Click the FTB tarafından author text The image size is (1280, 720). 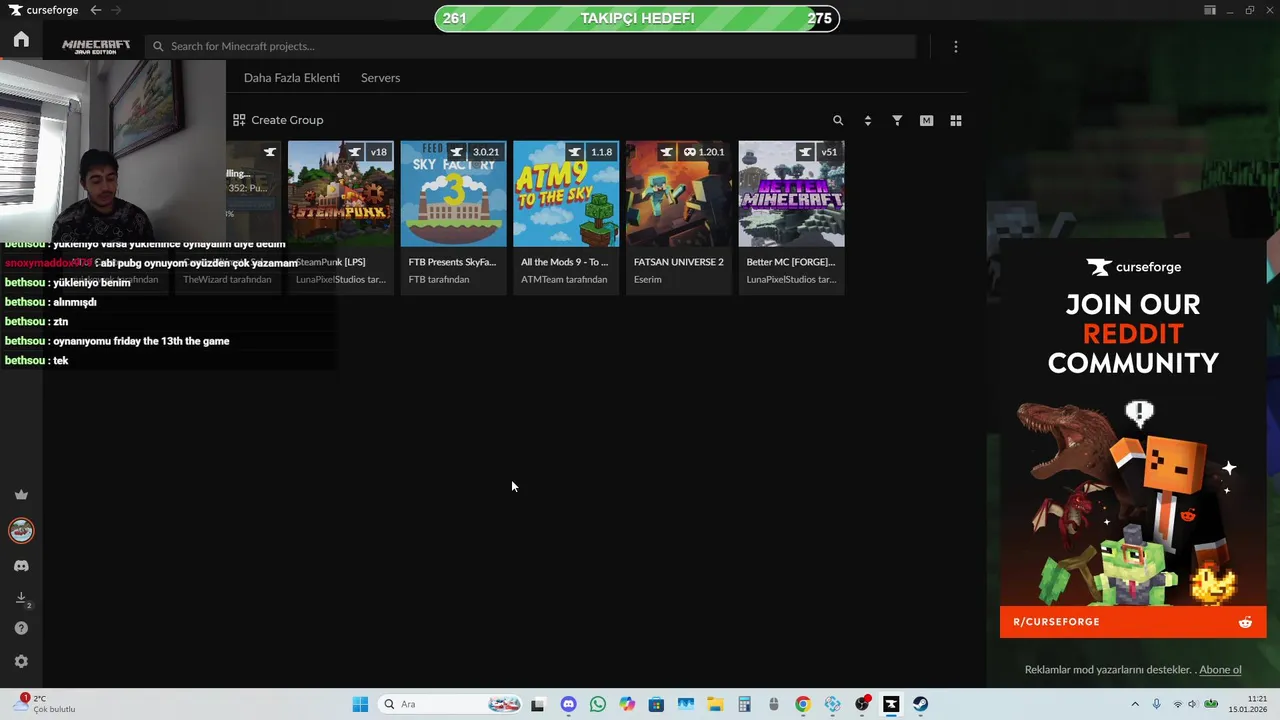pyautogui.click(x=439, y=279)
